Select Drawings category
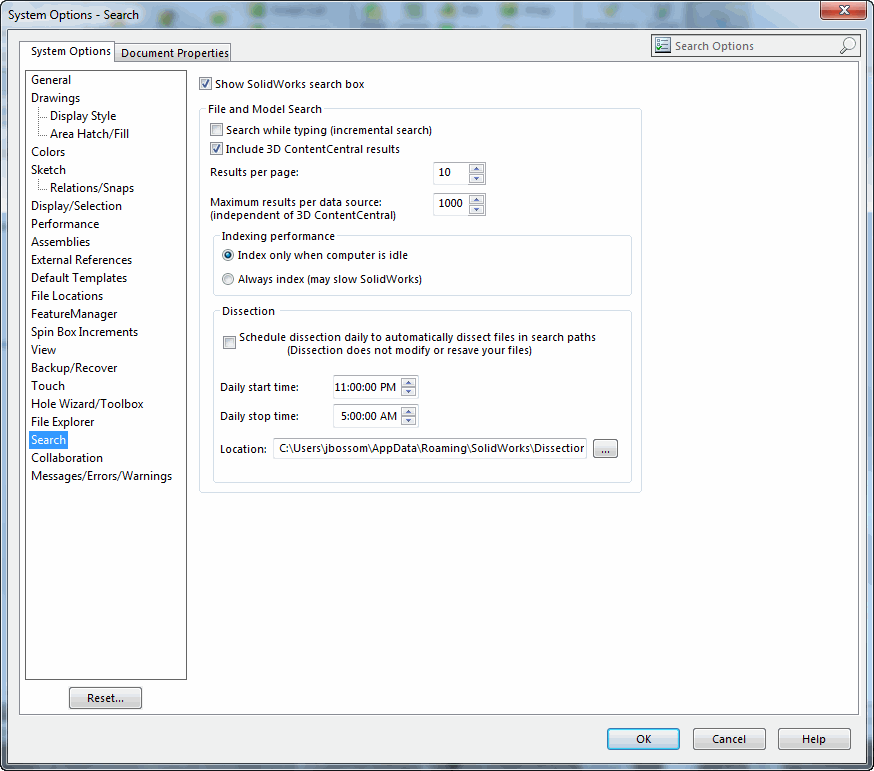Viewport: 874px width, 771px height. (x=55, y=98)
